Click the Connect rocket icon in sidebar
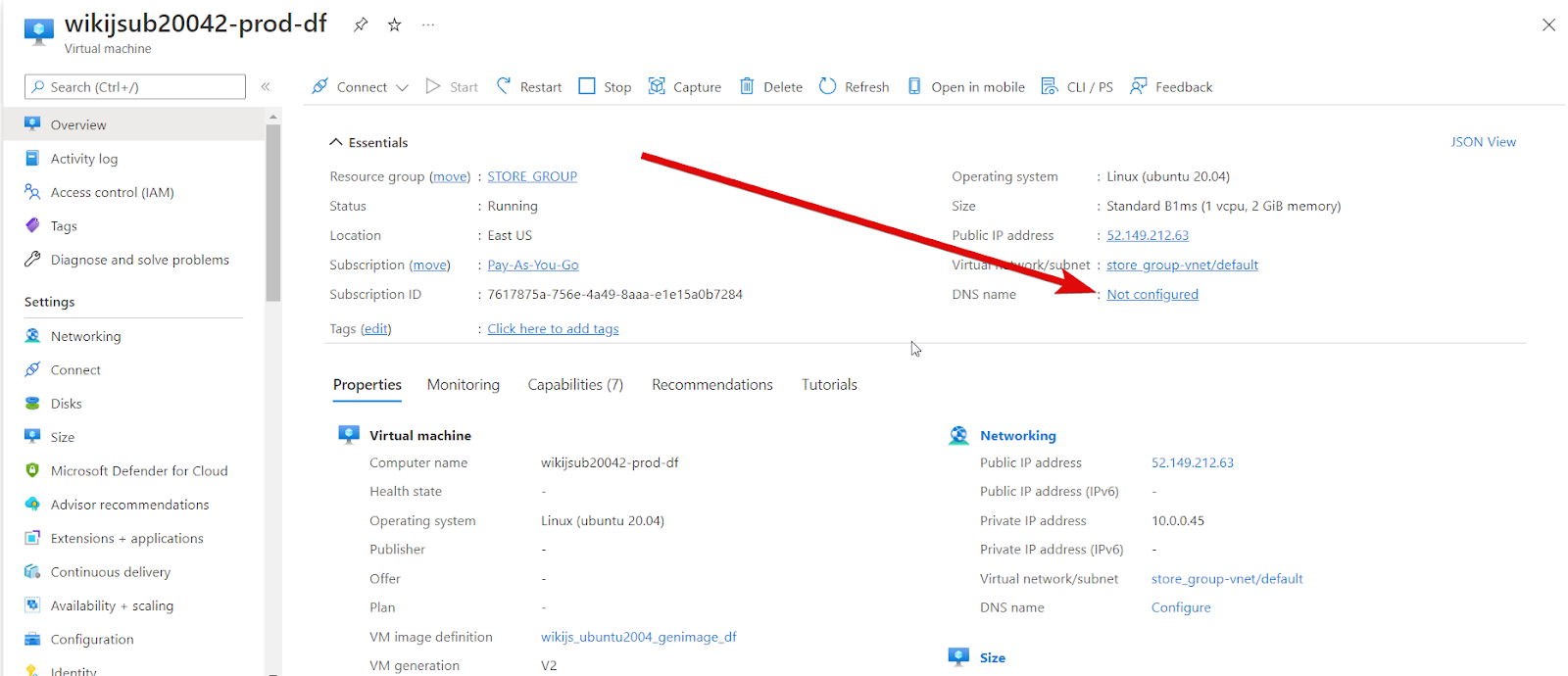The height and width of the screenshot is (676, 1568). click(32, 369)
